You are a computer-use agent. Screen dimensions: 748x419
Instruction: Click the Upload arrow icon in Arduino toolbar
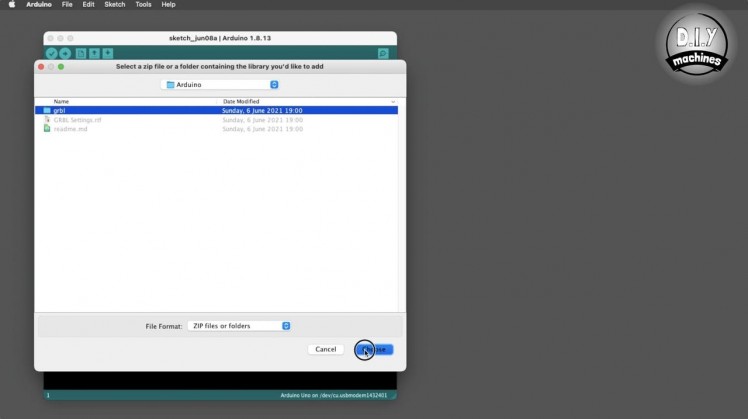[65, 53]
